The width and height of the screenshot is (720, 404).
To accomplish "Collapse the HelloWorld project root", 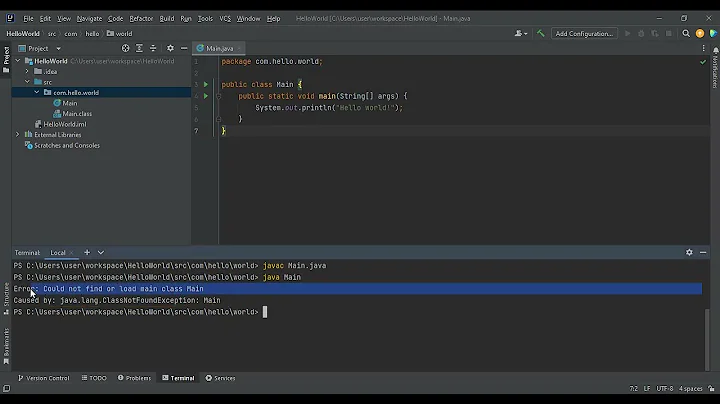I will coord(18,61).
